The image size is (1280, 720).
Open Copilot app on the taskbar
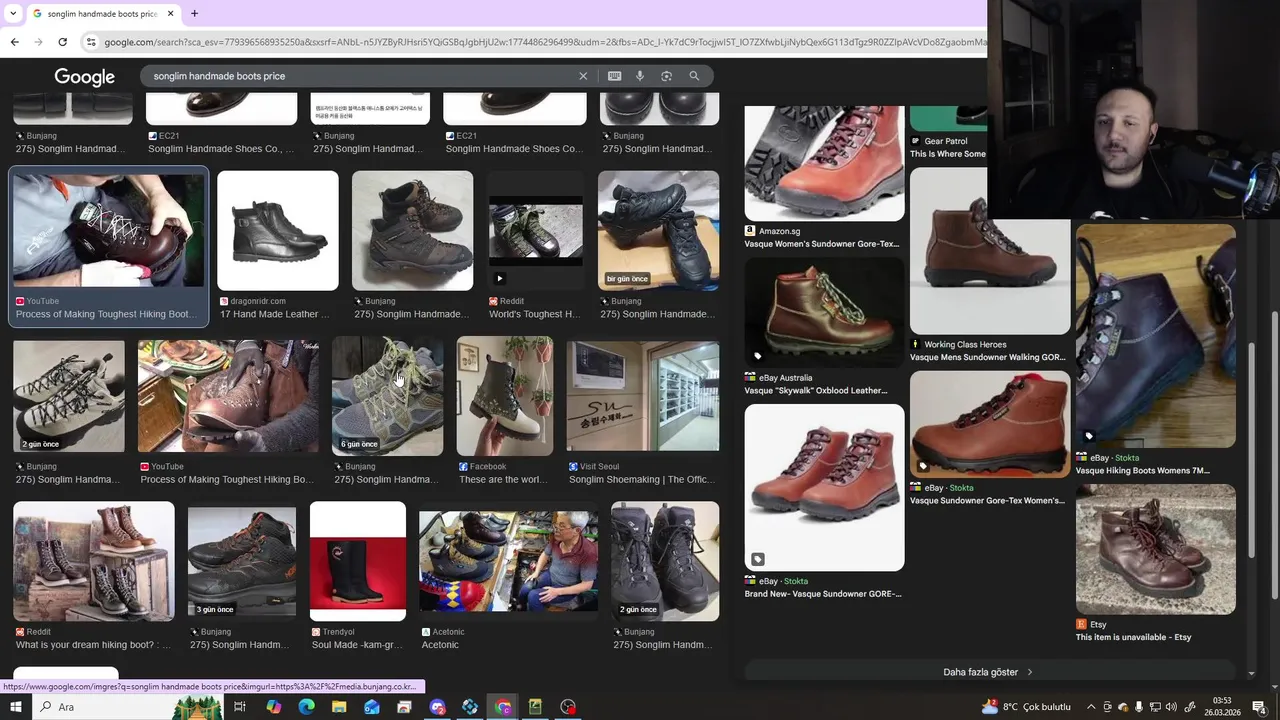tap(274, 707)
